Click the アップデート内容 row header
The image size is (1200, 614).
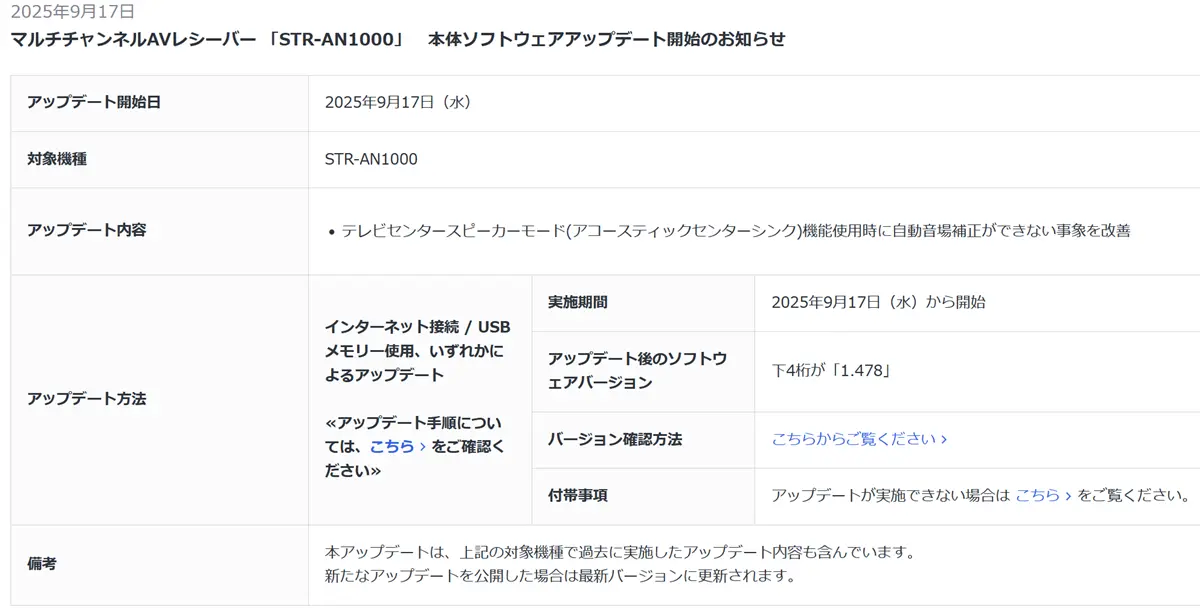click(x=159, y=230)
